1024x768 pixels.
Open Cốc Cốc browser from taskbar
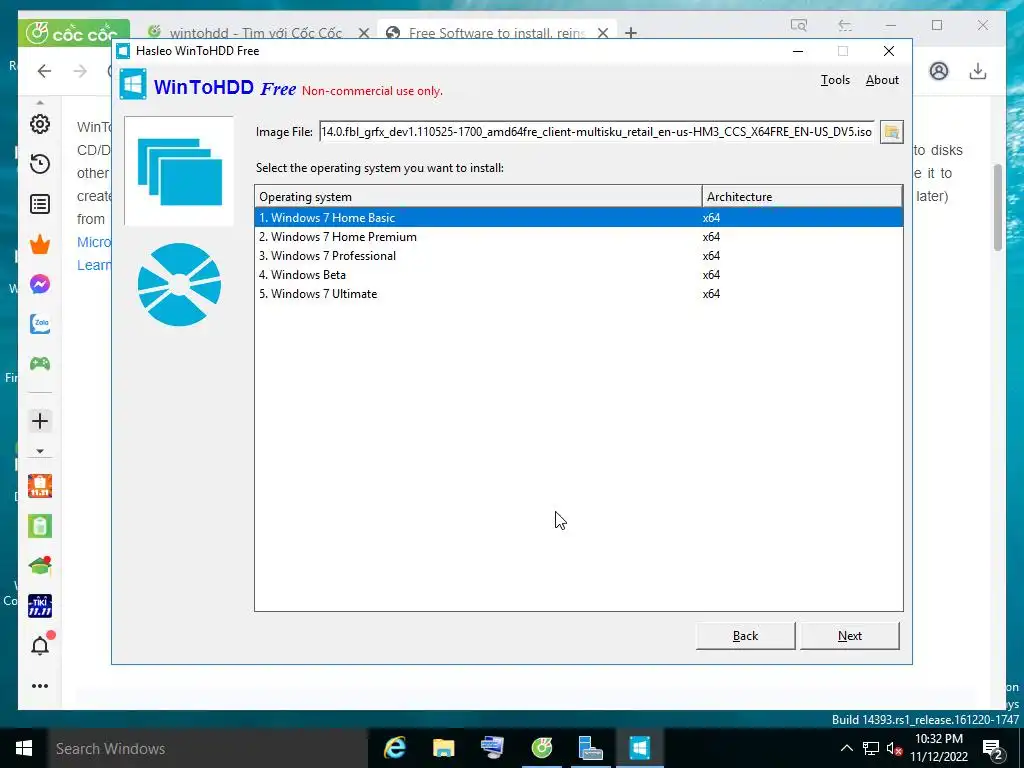pos(541,748)
